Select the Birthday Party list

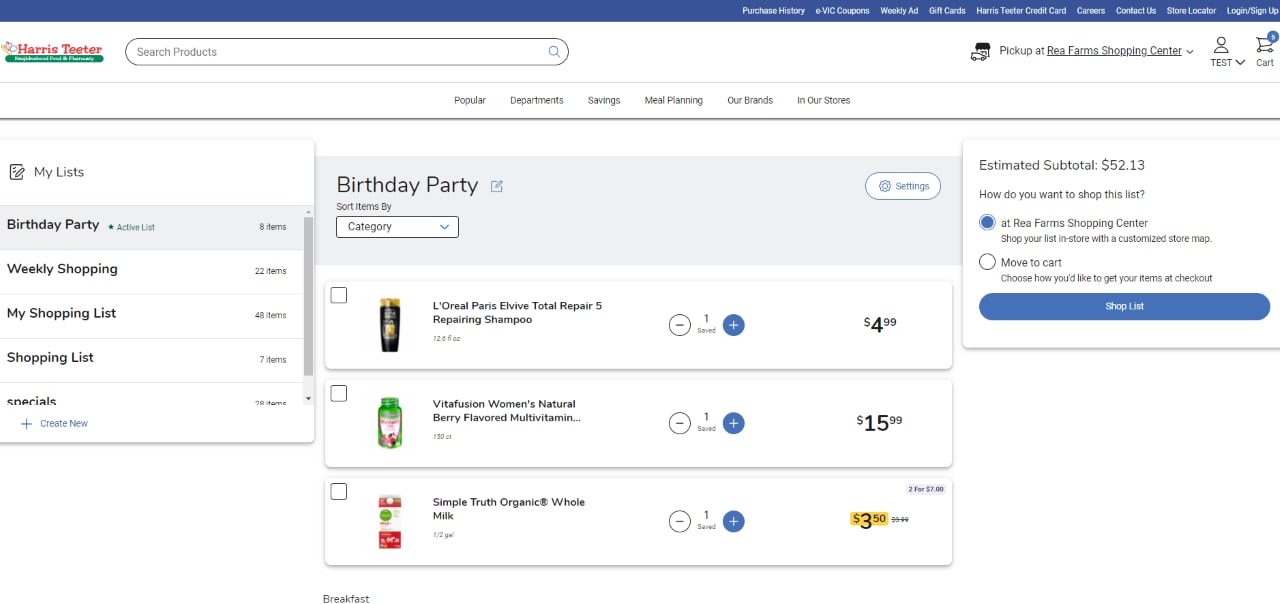pyautogui.click(x=150, y=227)
